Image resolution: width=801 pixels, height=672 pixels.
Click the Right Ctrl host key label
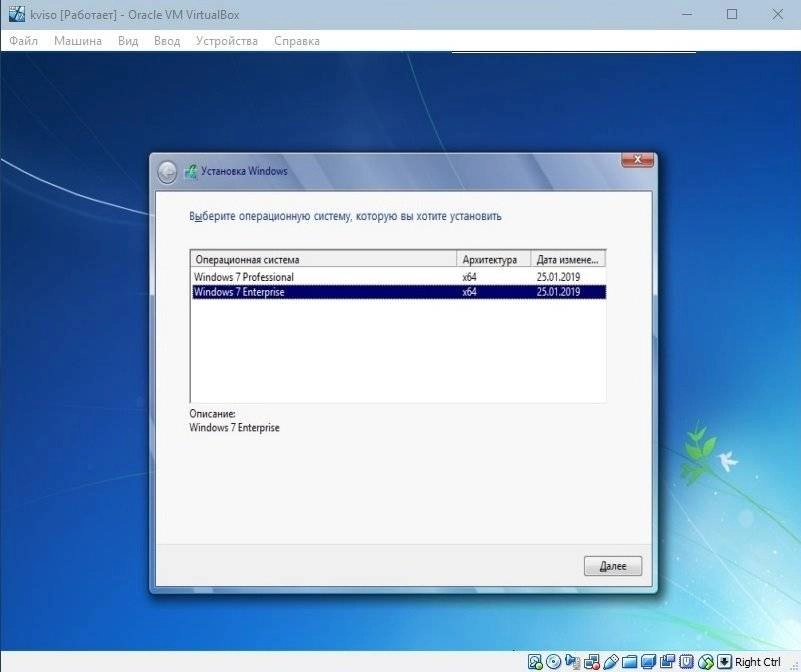758,662
